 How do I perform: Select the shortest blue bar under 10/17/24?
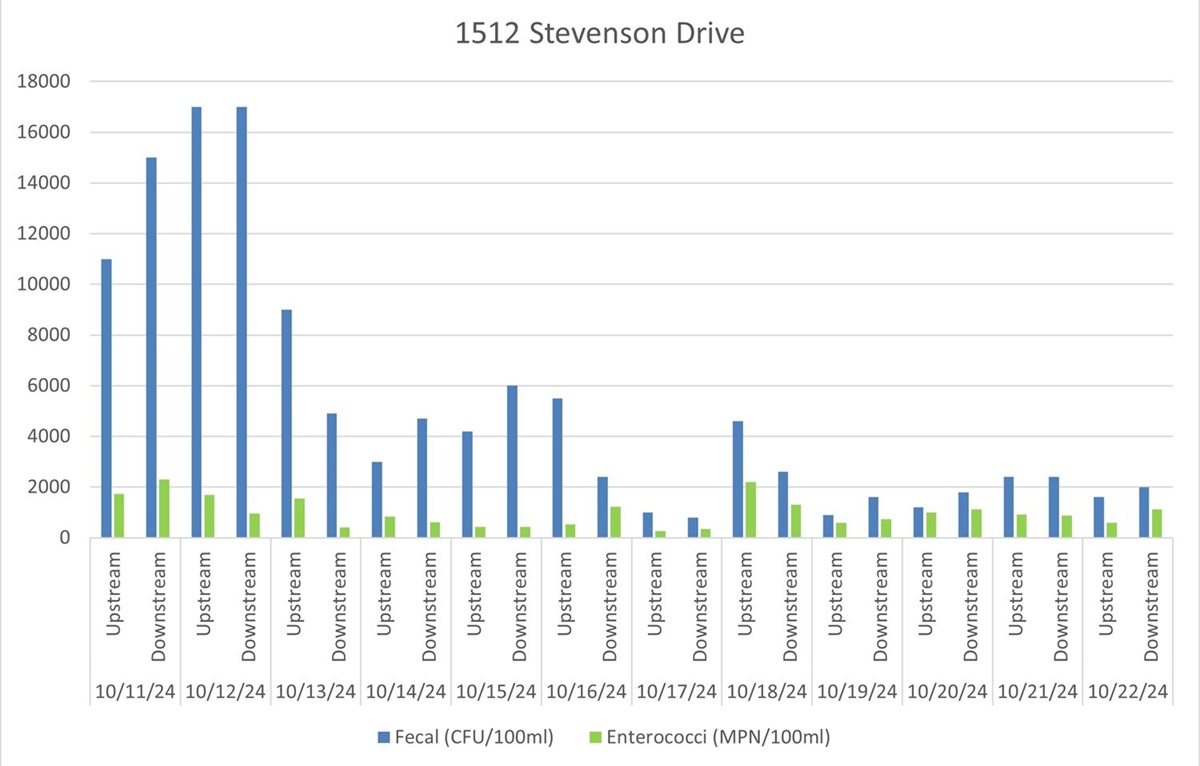pos(695,528)
